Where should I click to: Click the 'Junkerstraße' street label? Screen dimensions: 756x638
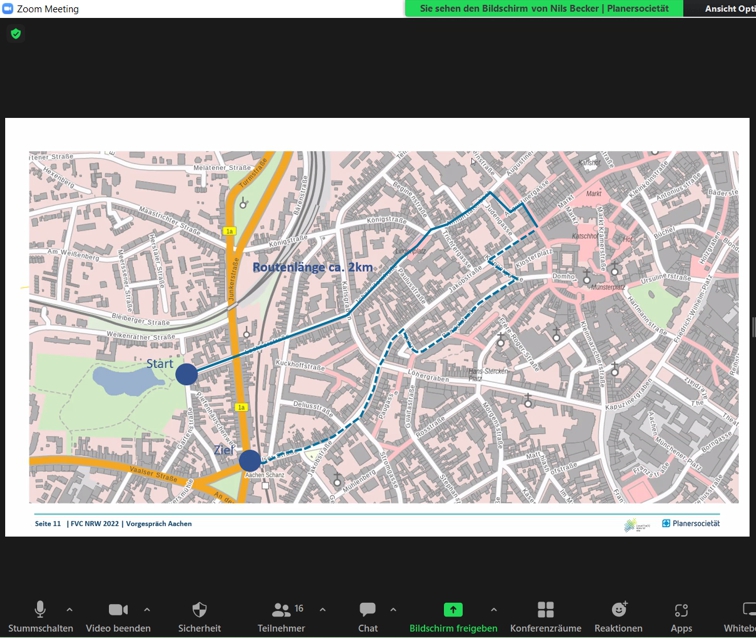point(233,281)
